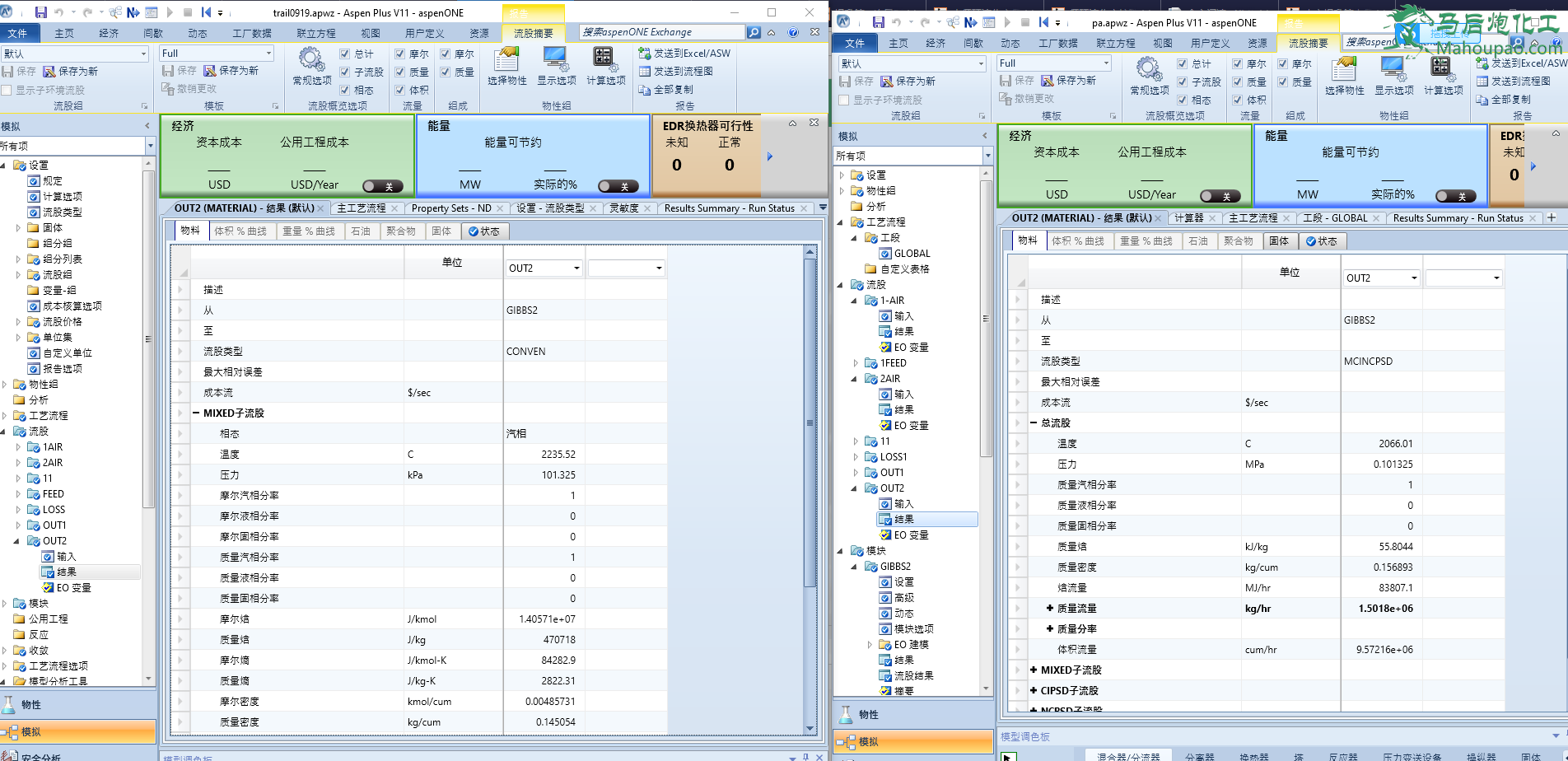The width and height of the screenshot is (1568, 761).
Task: Switch to 模拟 environment in pa.apwz window
Action: coord(913,742)
